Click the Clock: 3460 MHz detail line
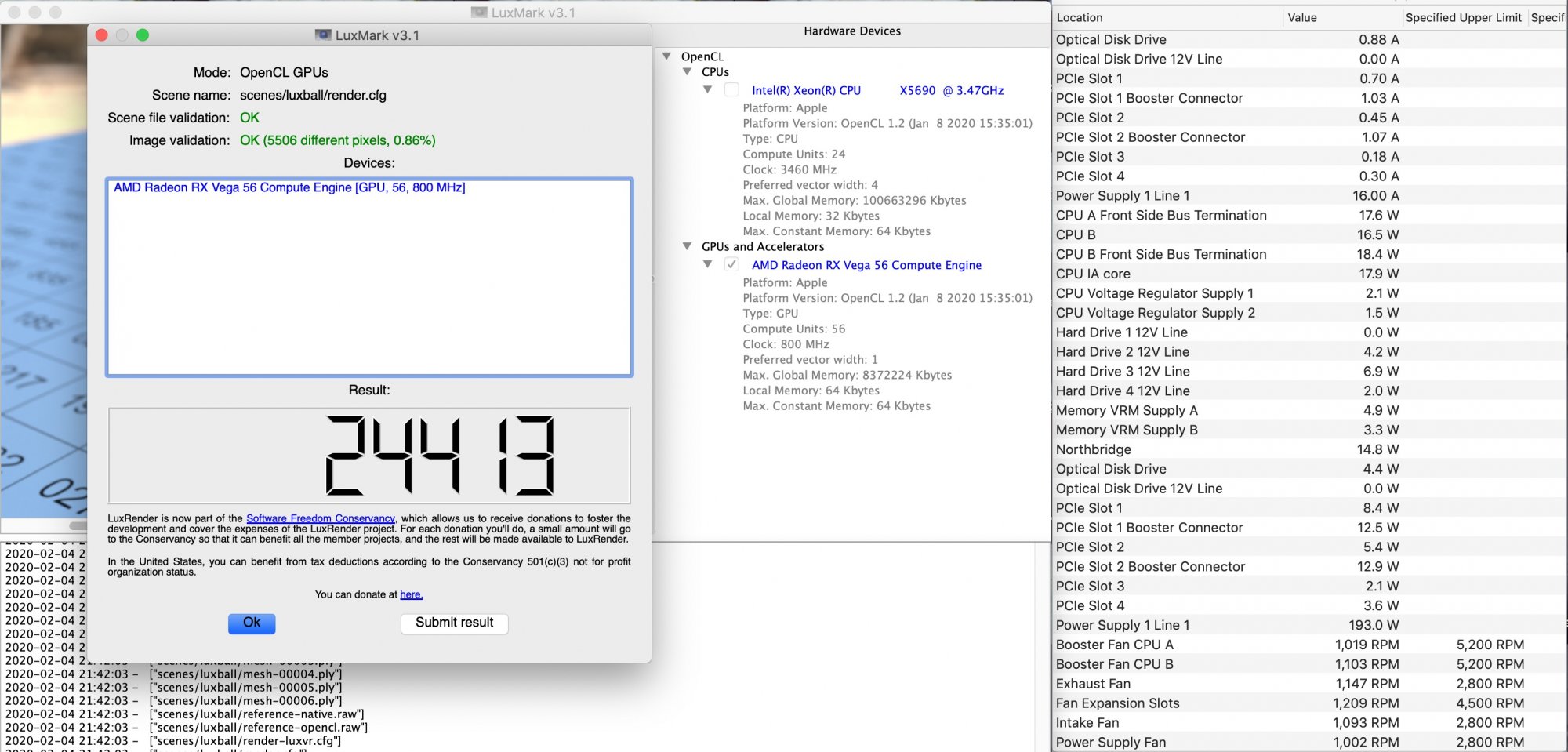The width and height of the screenshot is (1568, 752). pyautogui.click(x=789, y=169)
